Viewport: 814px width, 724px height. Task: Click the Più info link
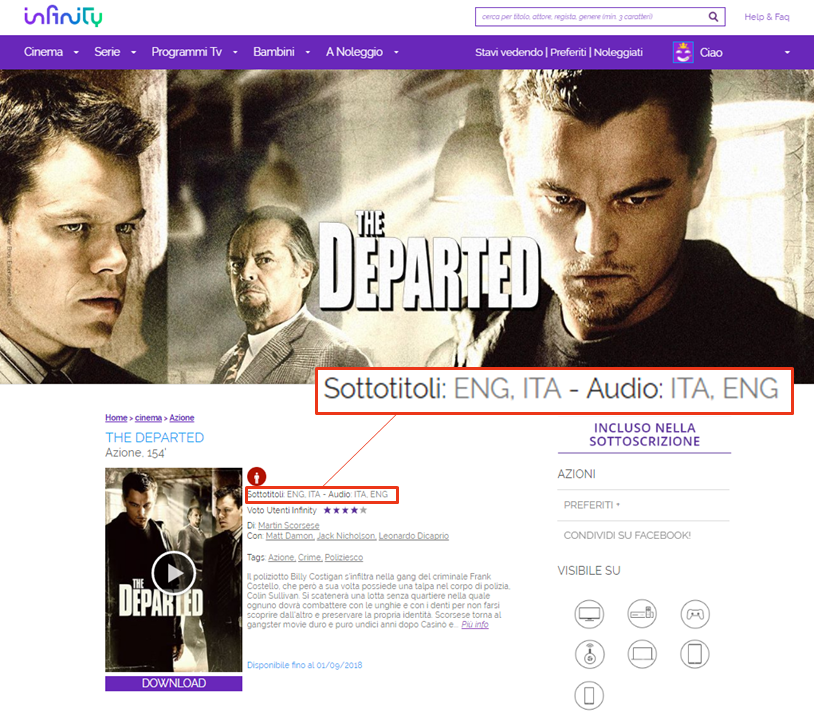point(475,624)
